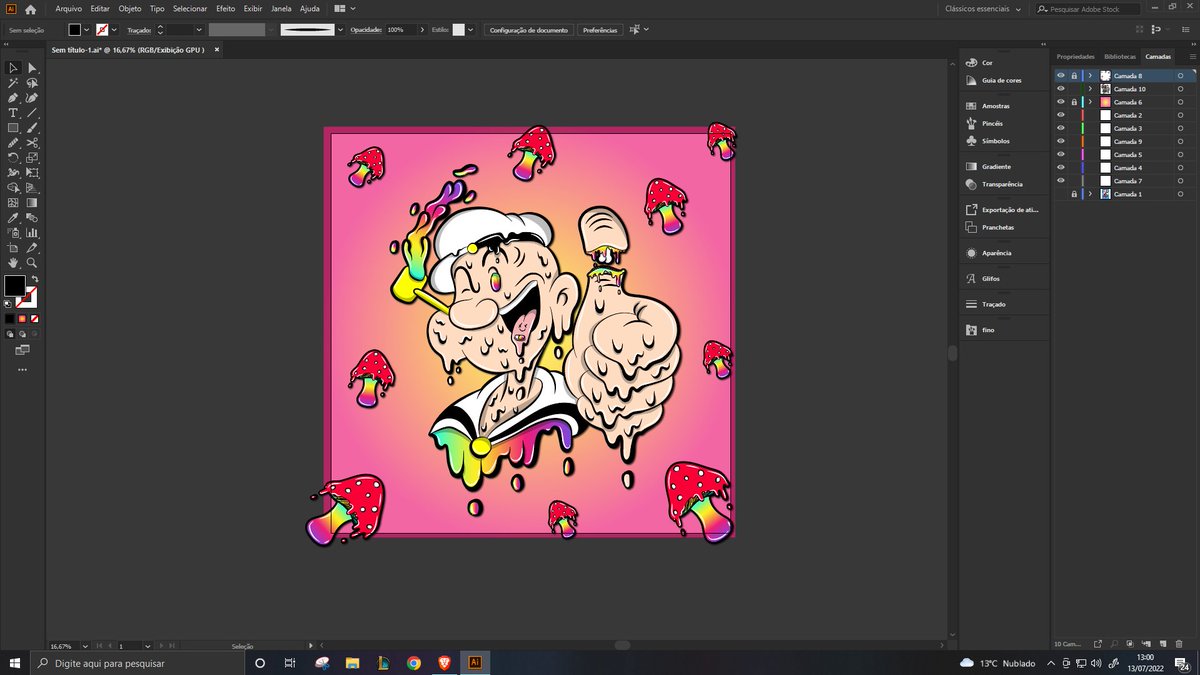Expand layer Camada 6 contents
Screen dimensions: 1200x675
click(x=1090, y=102)
